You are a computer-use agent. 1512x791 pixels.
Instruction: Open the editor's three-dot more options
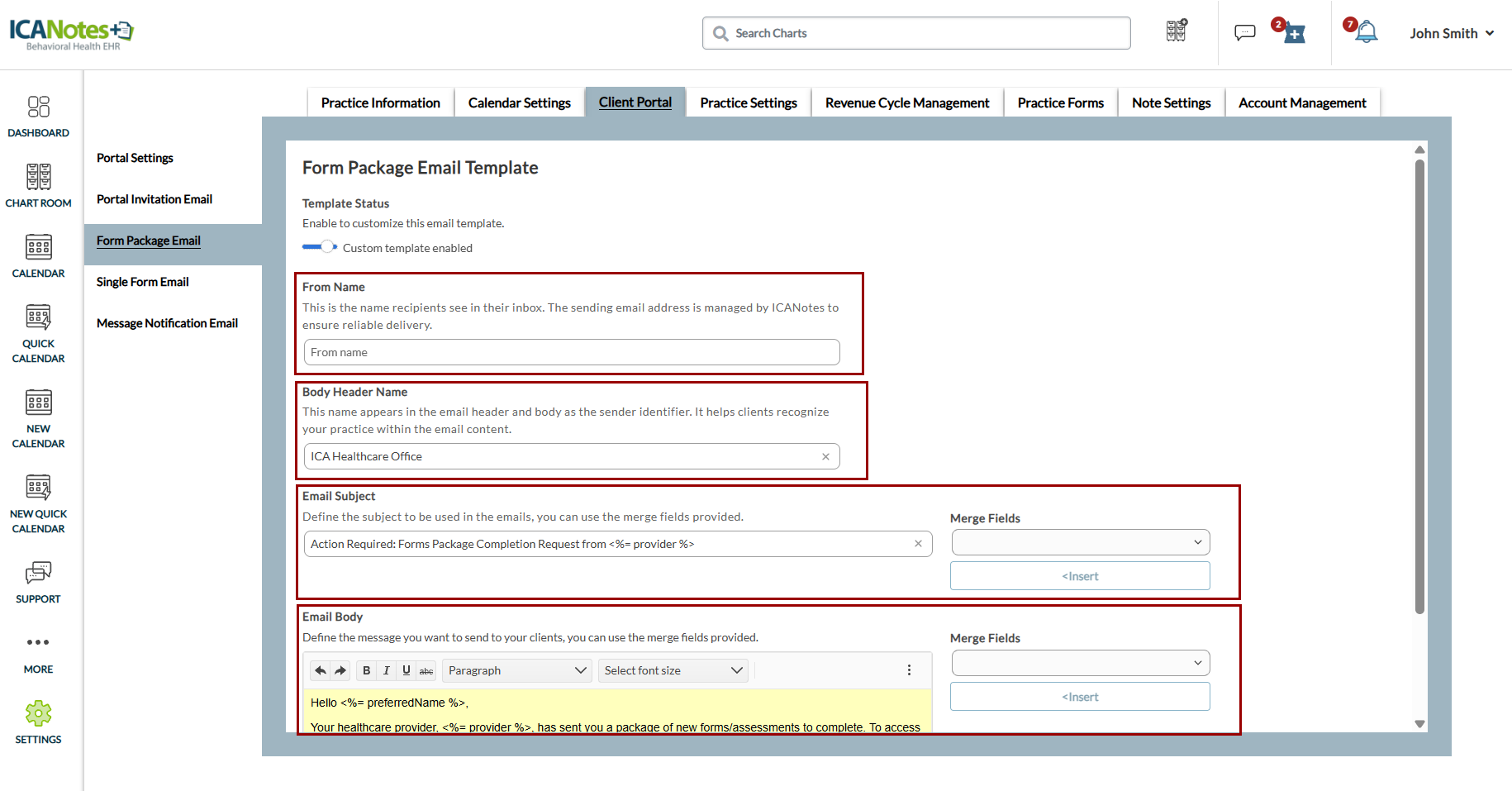[x=909, y=670]
